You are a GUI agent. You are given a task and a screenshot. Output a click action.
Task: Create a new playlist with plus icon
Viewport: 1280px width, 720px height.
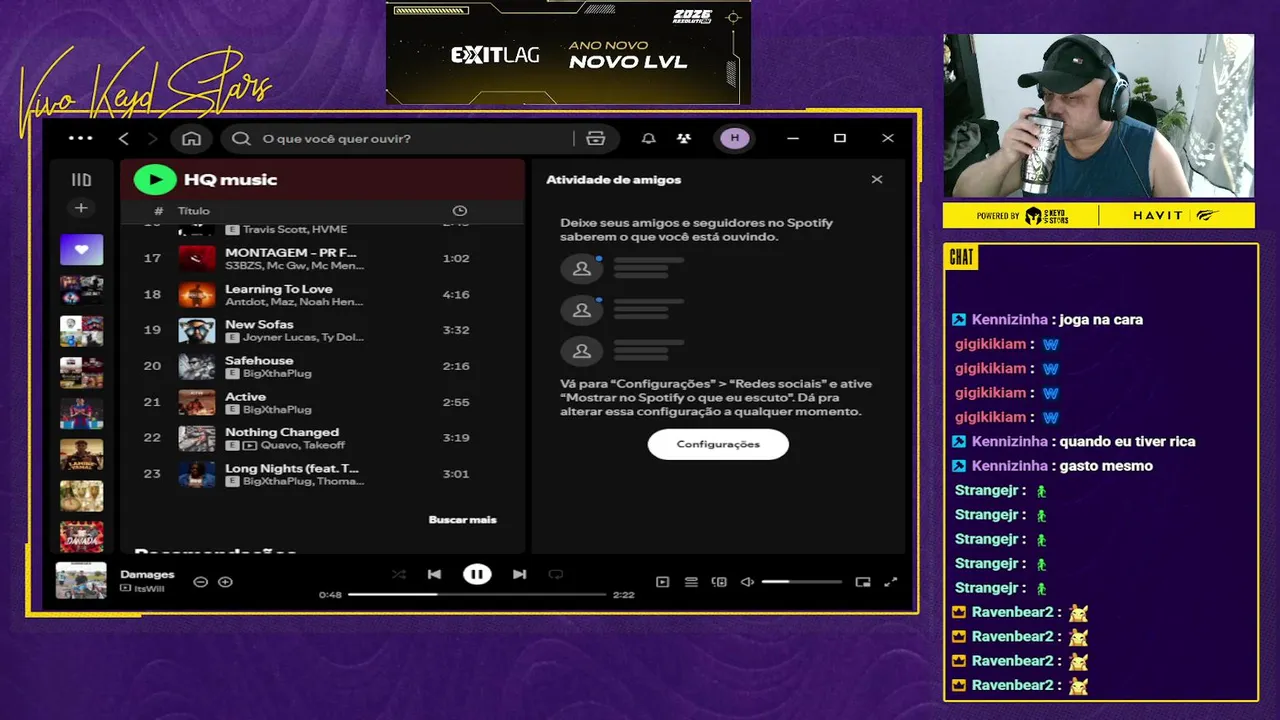tap(81, 208)
